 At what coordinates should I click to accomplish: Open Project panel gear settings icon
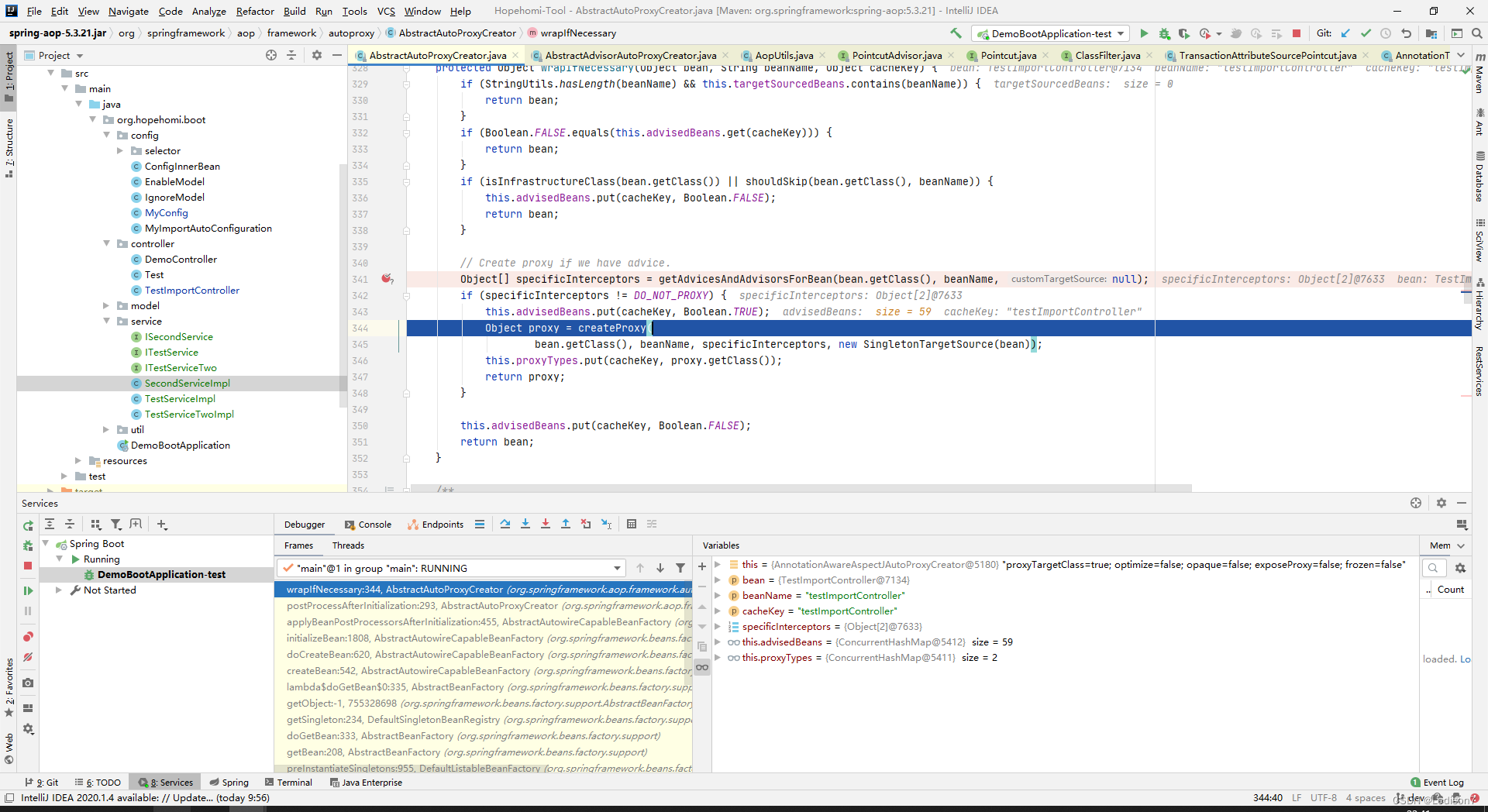(x=317, y=55)
